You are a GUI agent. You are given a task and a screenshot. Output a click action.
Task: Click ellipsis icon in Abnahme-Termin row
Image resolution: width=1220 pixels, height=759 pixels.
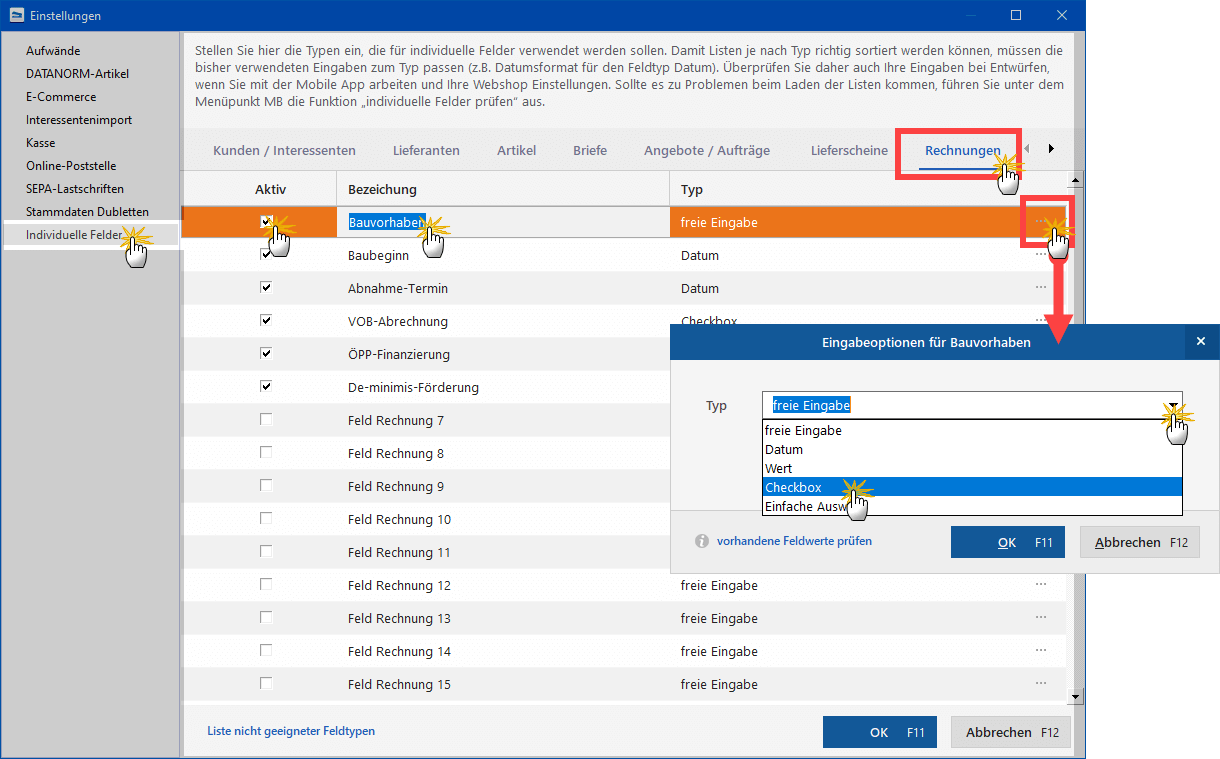point(1040,288)
